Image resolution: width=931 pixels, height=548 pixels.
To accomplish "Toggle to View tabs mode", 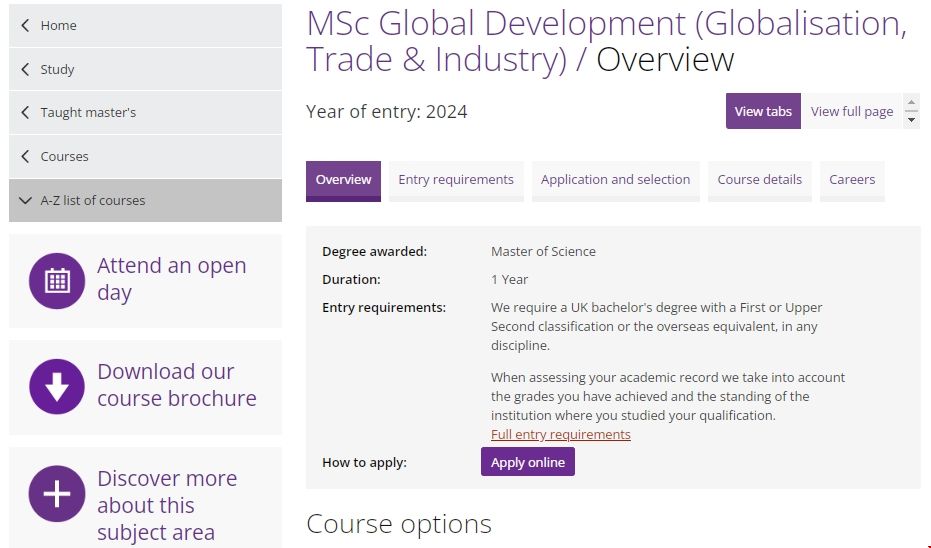I will (x=762, y=111).
